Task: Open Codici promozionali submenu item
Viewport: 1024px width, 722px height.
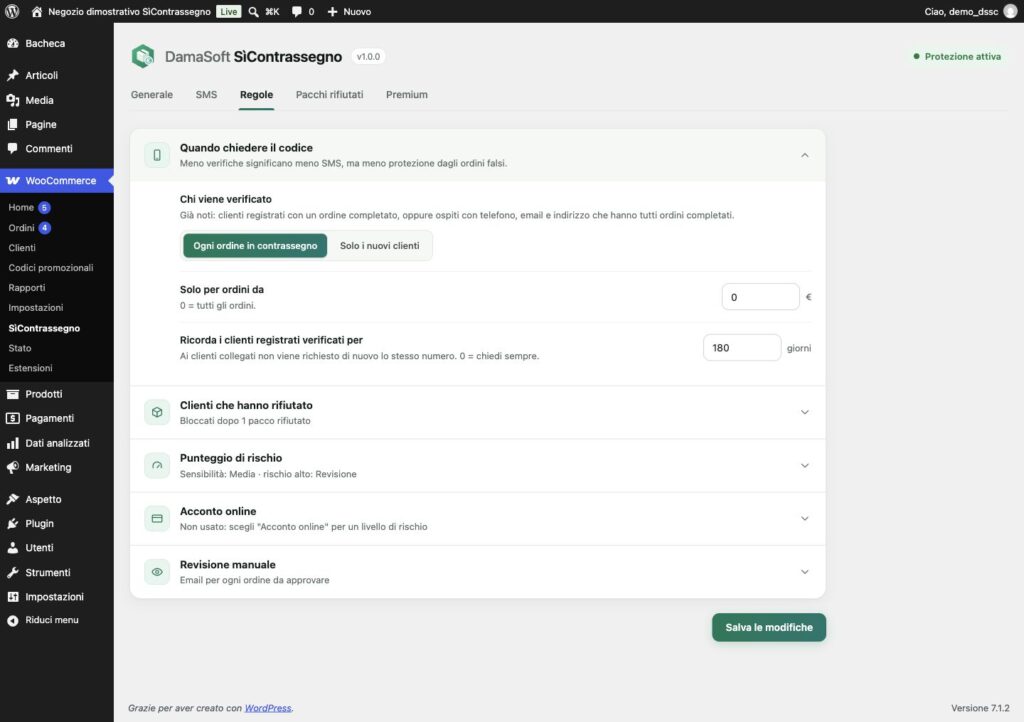Action: tap(51, 268)
